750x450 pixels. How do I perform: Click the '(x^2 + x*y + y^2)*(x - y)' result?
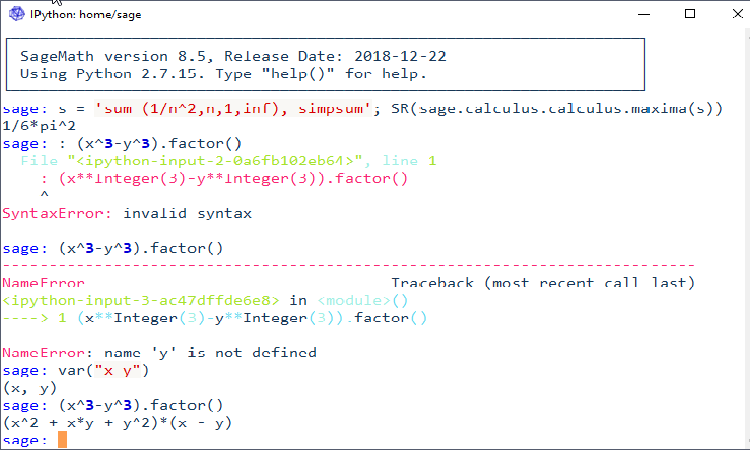tap(117, 423)
